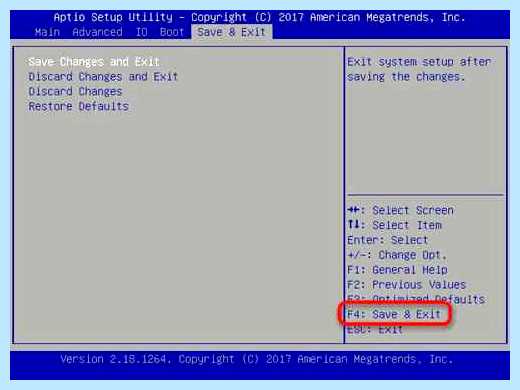Click the 'ESC: Exit' hint
The image size is (520, 390).
375,330
